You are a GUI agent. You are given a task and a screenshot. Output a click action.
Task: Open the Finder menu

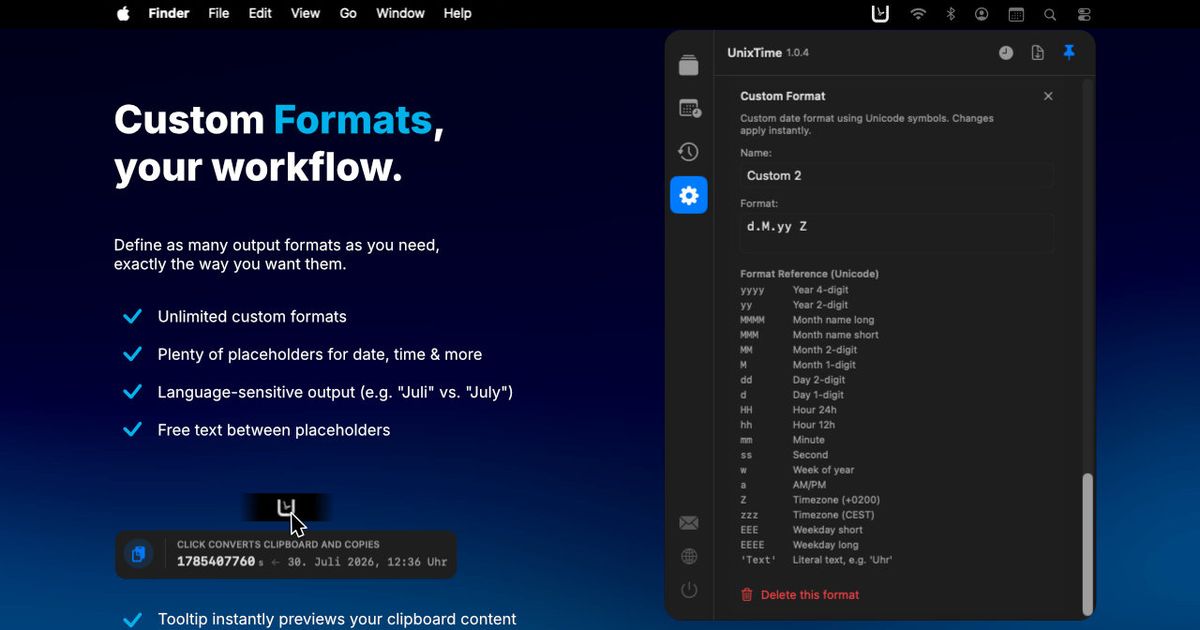click(x=170, y=14)
